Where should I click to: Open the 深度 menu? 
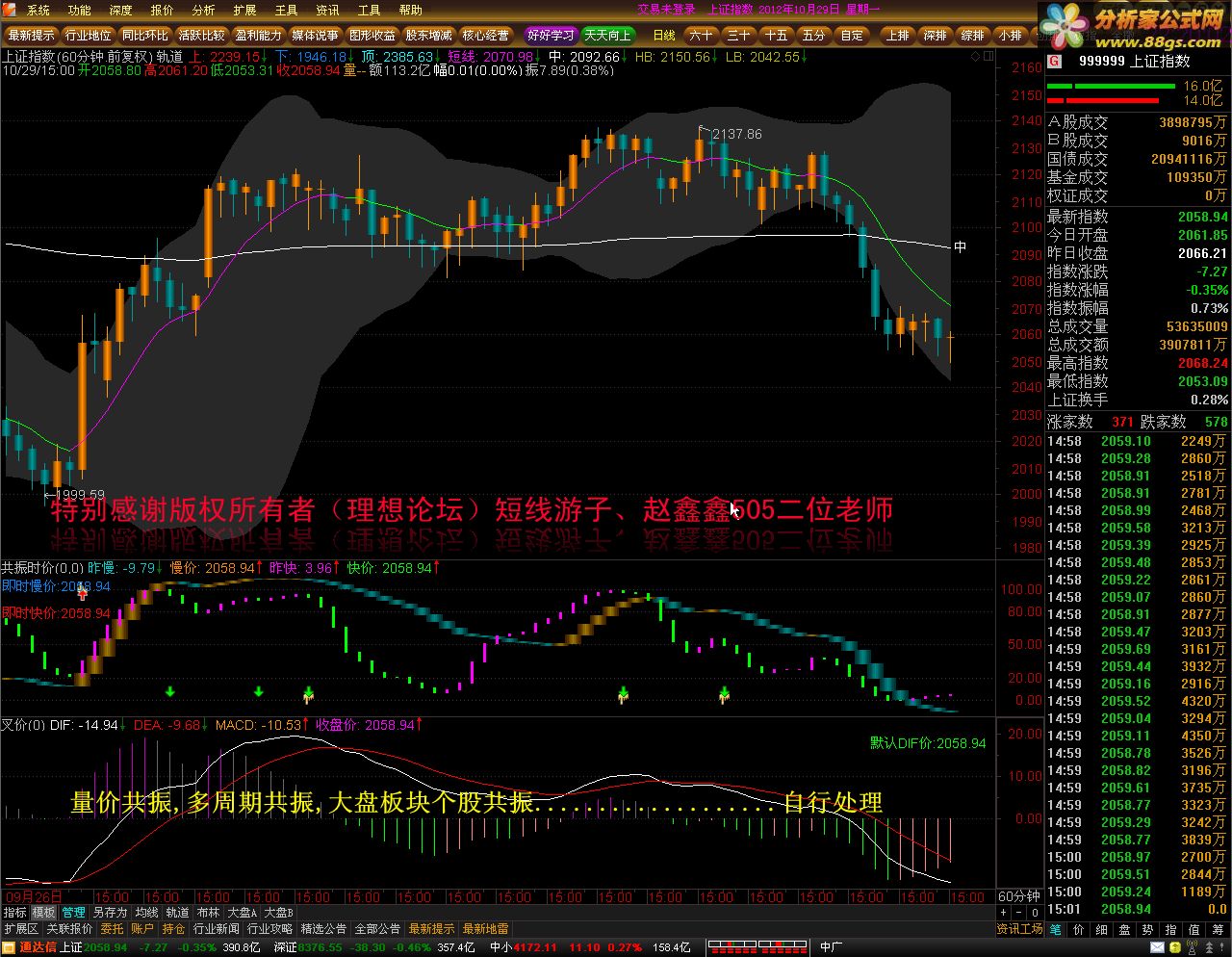(x=120, y=11)
